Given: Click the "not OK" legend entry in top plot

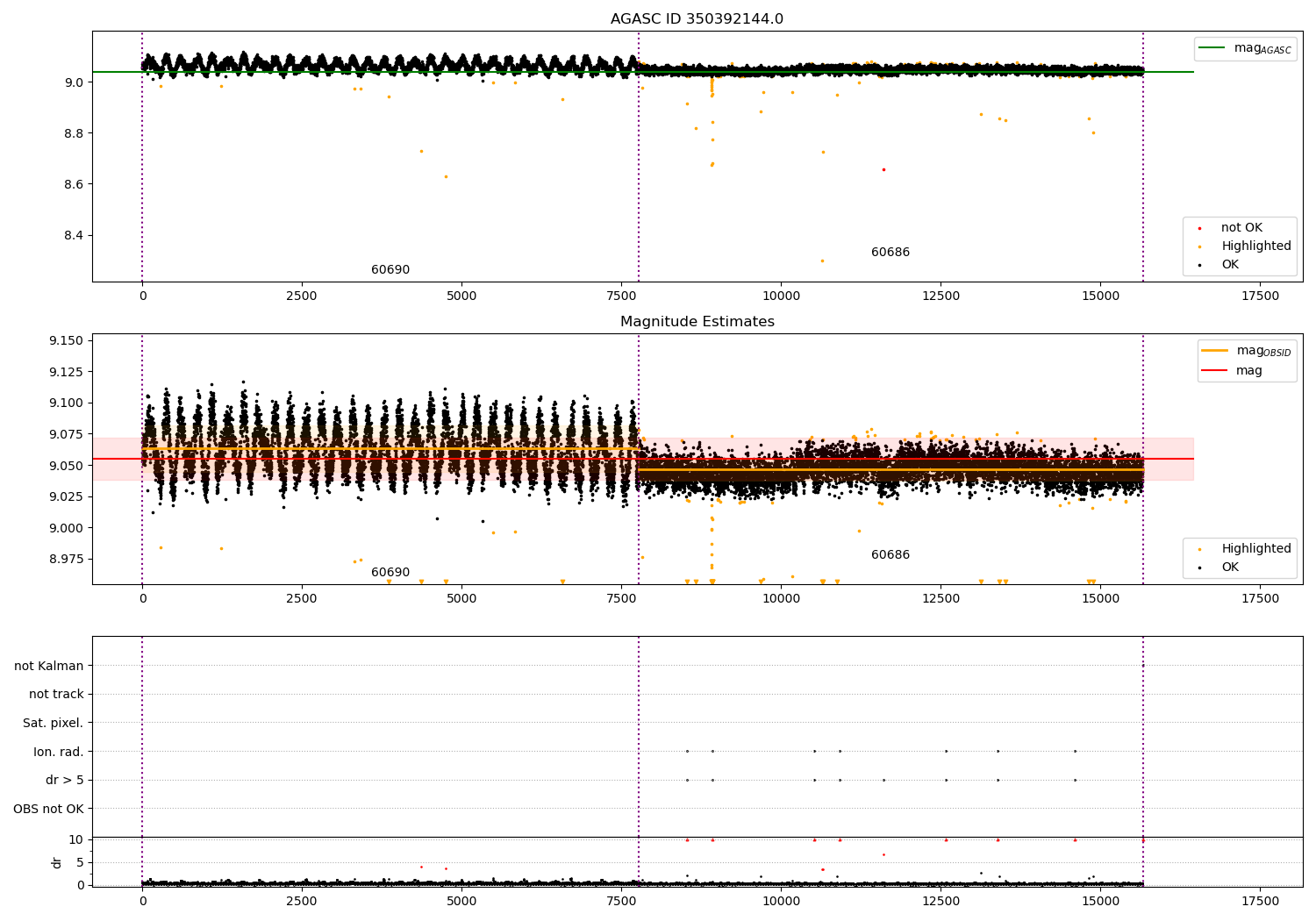Looking at the screenshot, I should coord(1241,228).
